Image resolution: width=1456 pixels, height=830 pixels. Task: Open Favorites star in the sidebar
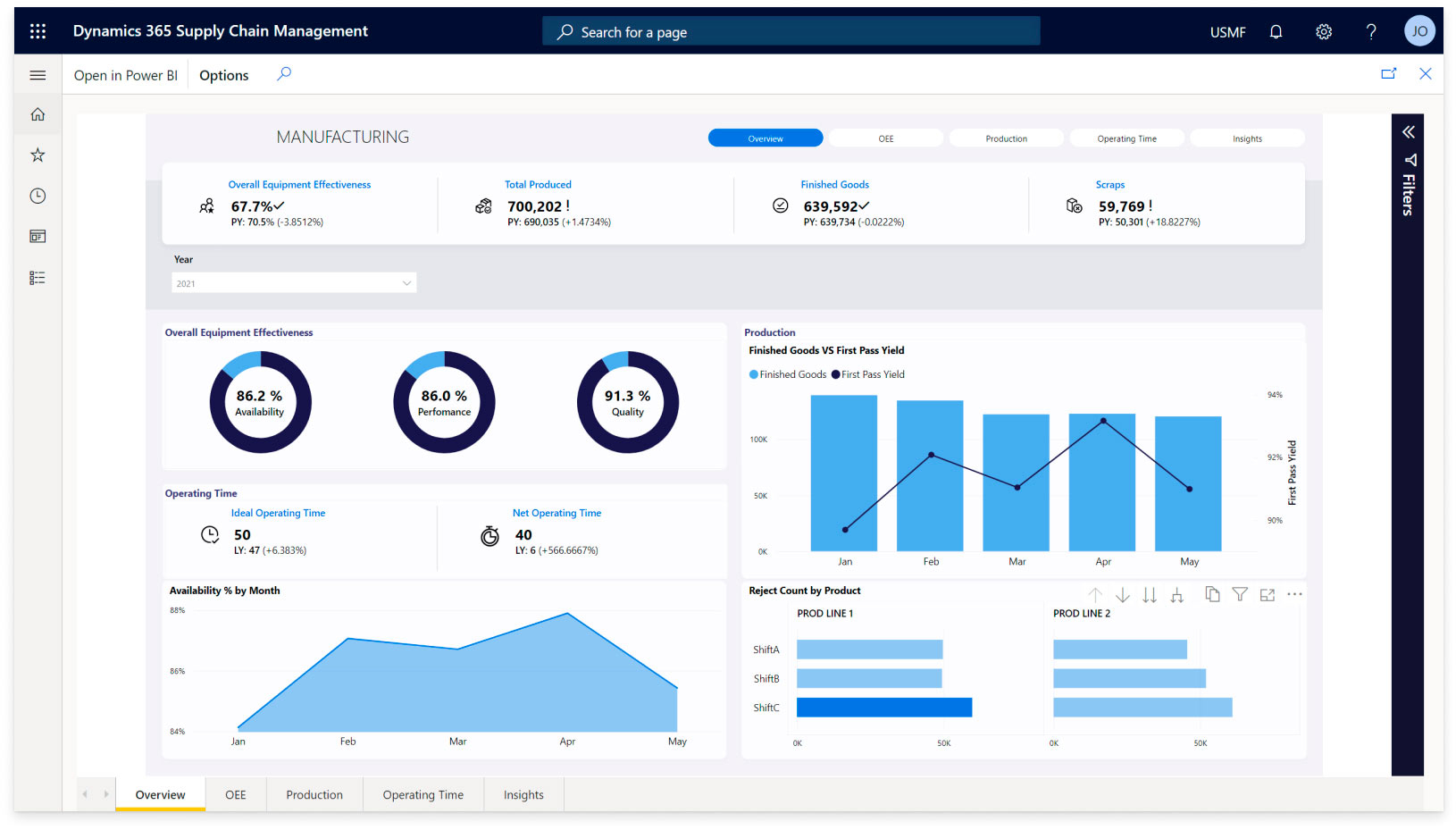(x=38, y=155)
